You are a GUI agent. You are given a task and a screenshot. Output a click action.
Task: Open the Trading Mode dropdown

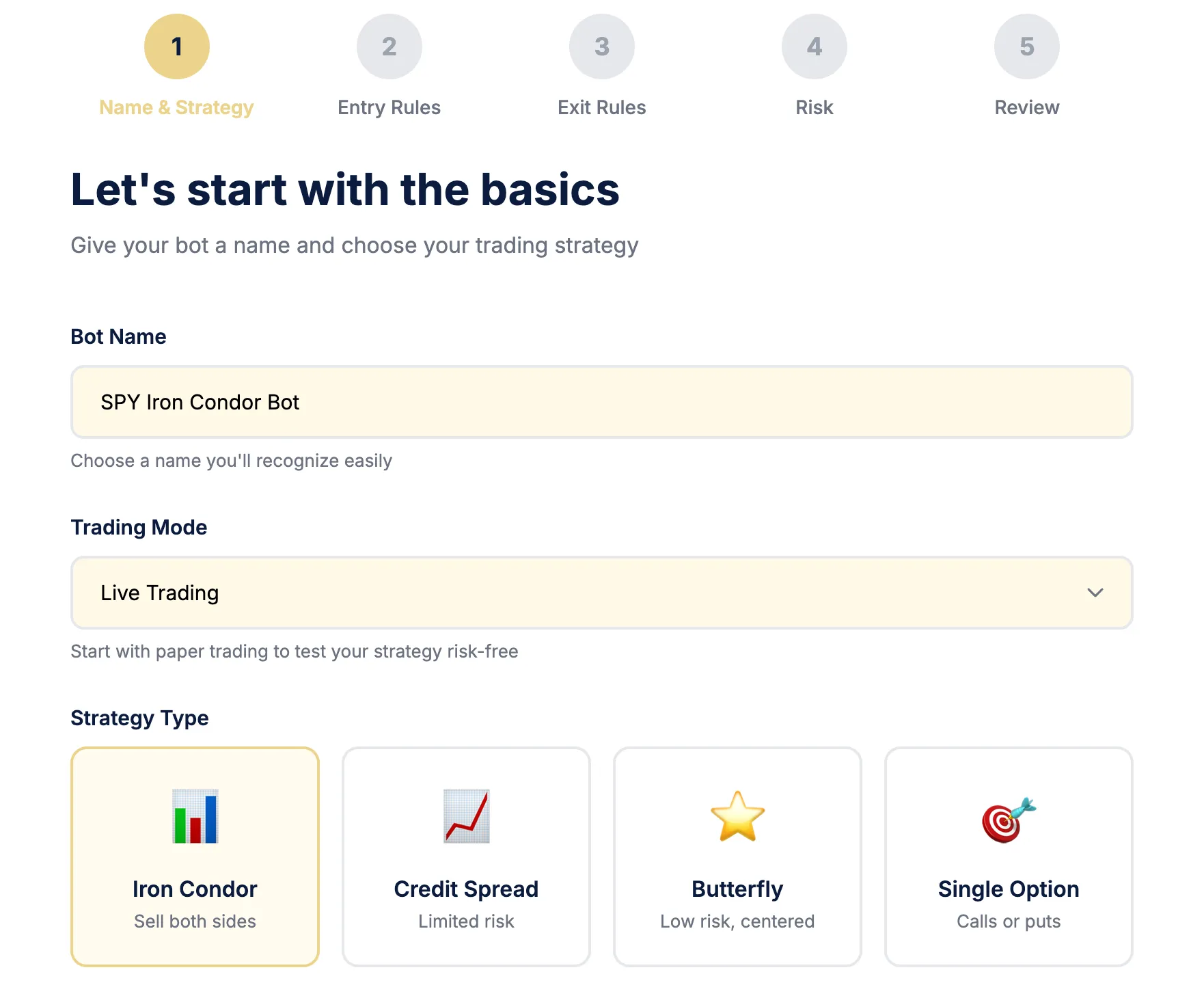point(601,593)
